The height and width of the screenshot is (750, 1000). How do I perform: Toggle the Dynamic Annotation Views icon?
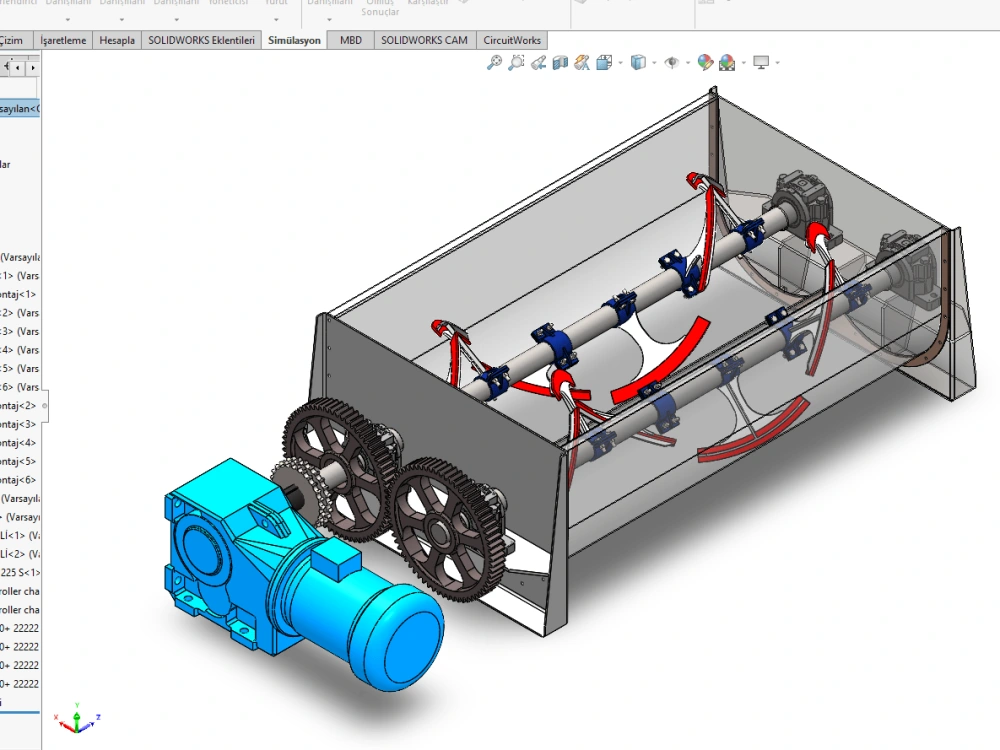pos(582,62)
